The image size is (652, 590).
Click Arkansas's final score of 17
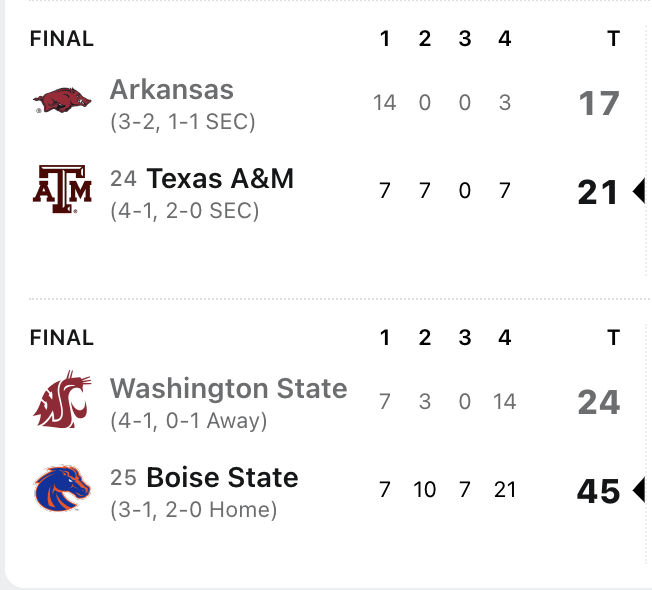599,103
